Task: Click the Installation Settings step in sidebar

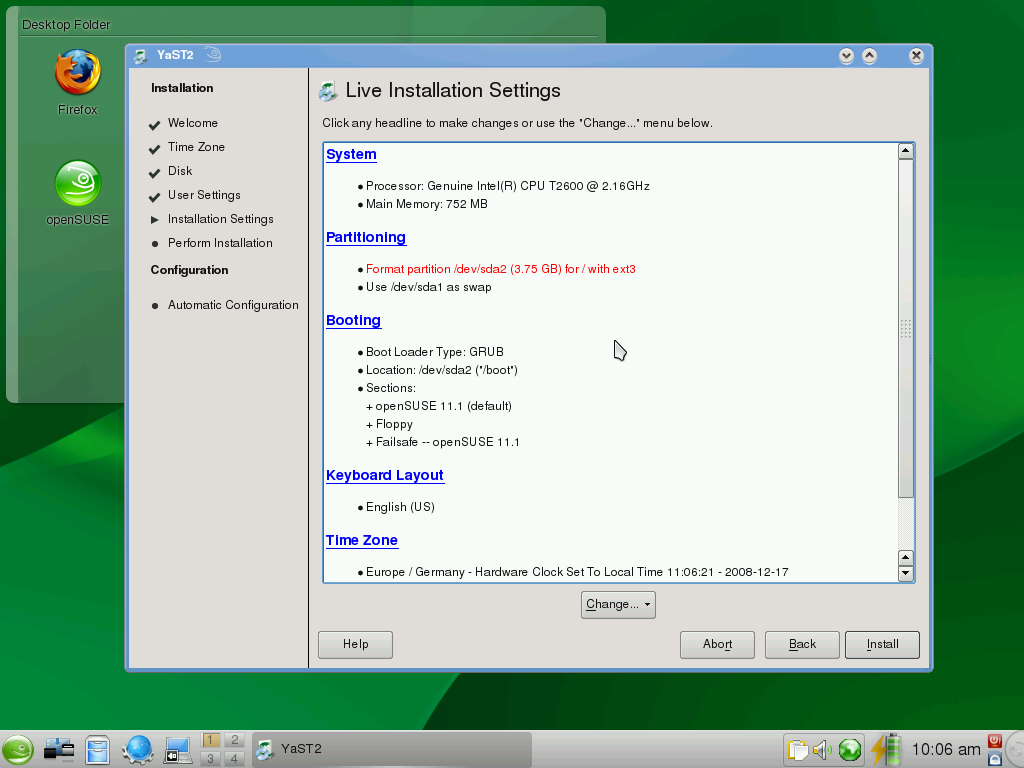Action: click(220, 219)
